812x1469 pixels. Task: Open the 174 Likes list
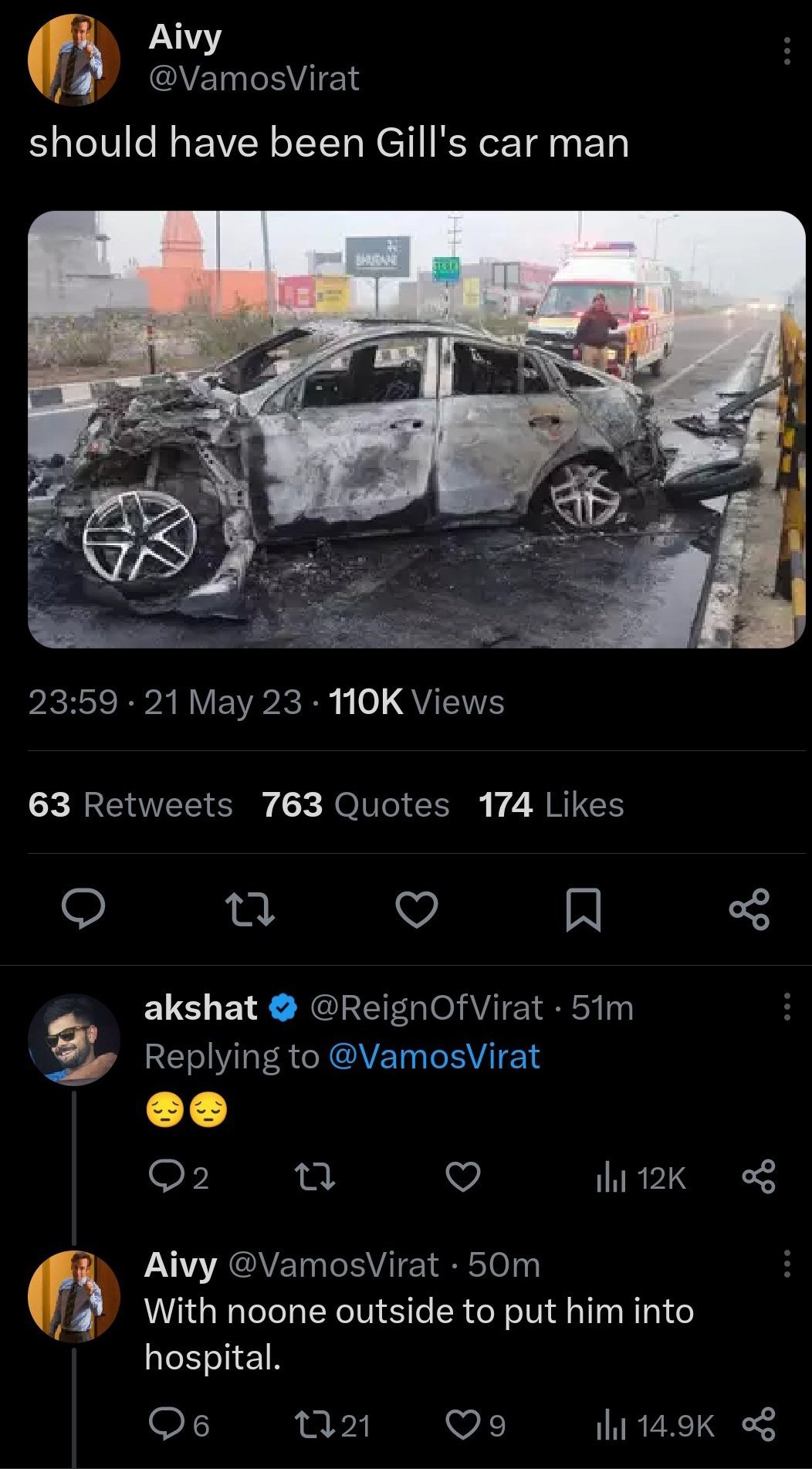[551, 804]
